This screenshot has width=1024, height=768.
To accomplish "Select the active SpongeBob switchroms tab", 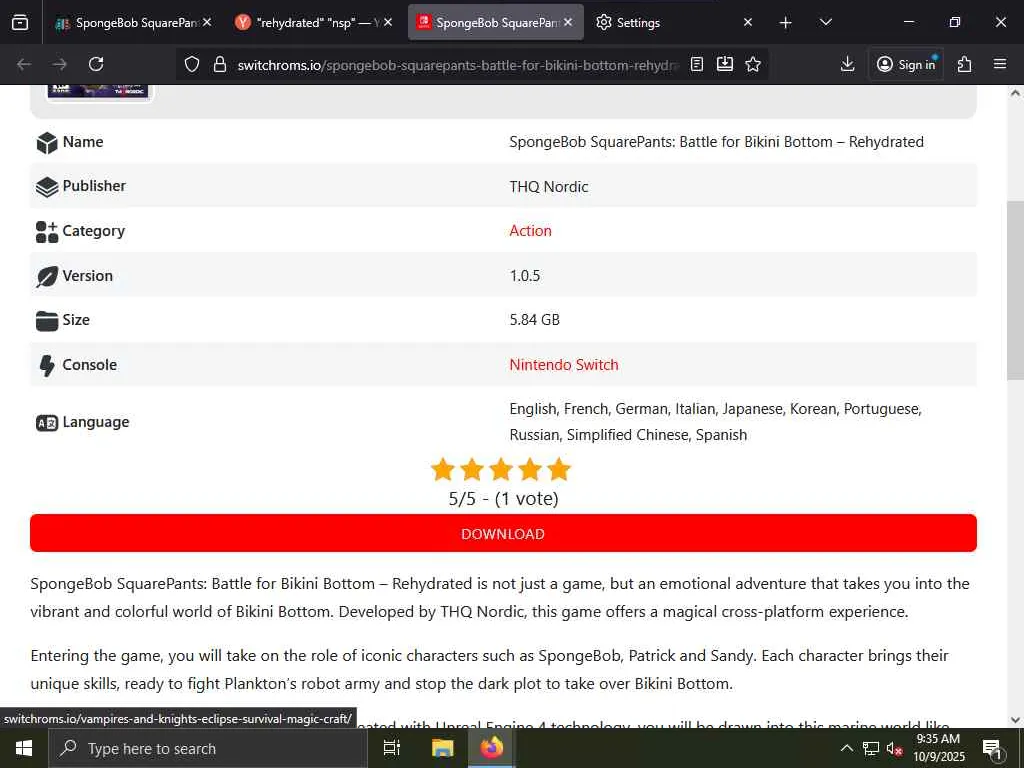I will coord(496,22).
